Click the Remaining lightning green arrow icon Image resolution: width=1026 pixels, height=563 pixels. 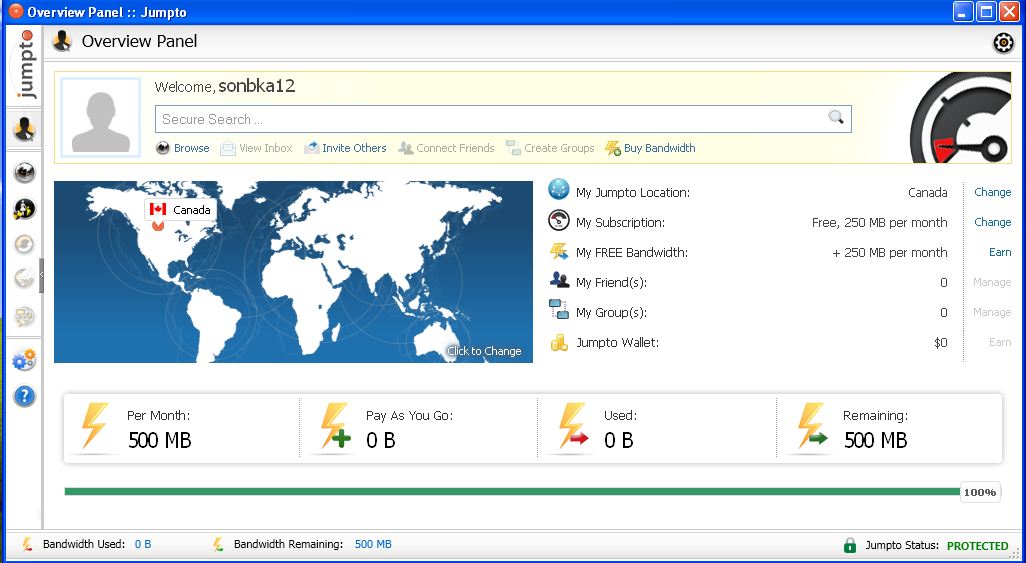click(x=813, y=426)
